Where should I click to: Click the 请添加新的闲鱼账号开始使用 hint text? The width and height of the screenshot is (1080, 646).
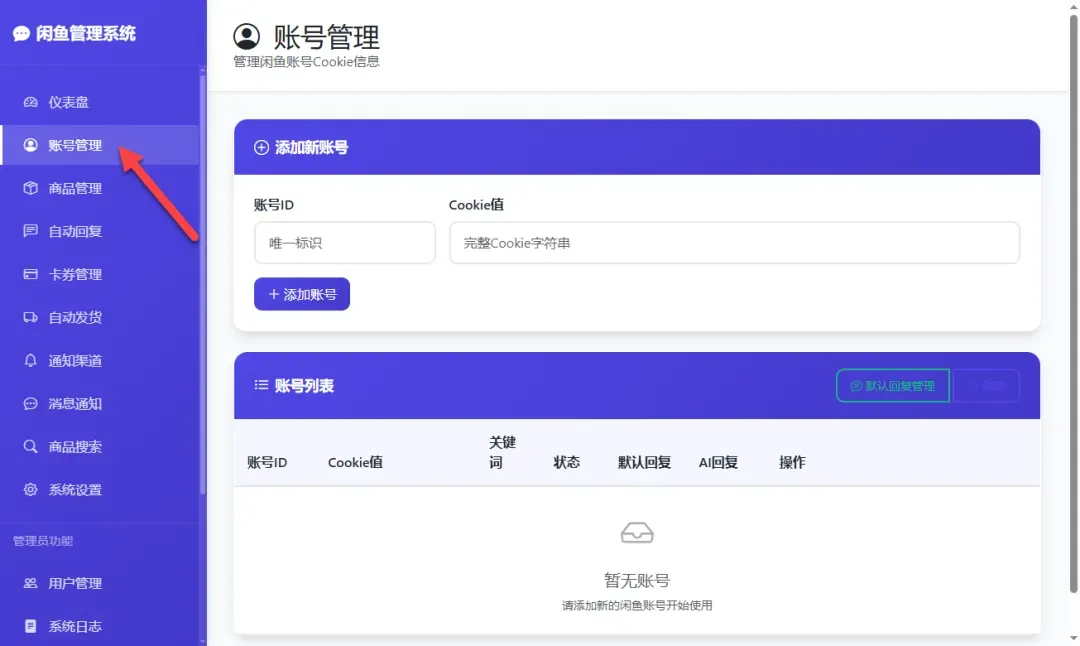pos(637,605)
